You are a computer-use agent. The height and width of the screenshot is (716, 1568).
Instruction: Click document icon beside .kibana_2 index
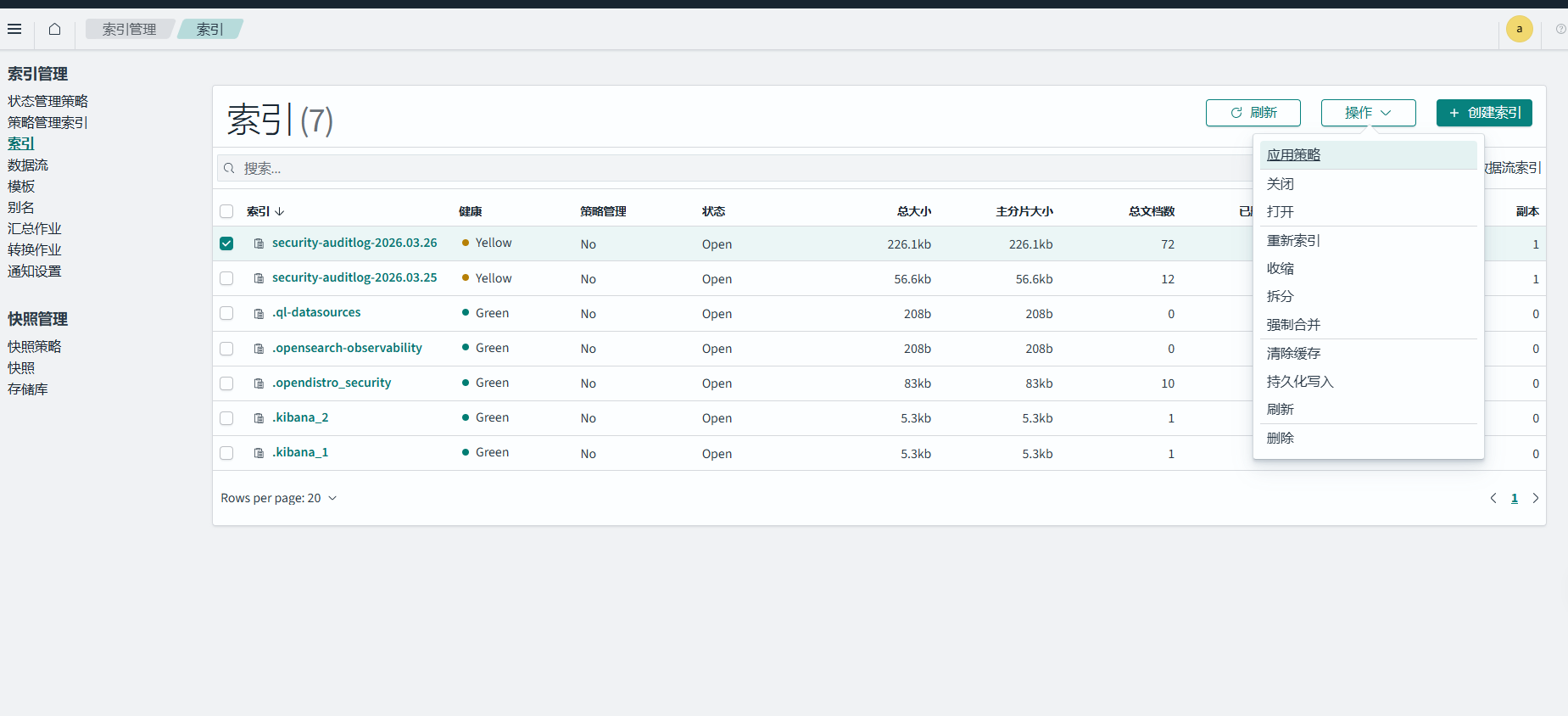(x=259, y=418)
